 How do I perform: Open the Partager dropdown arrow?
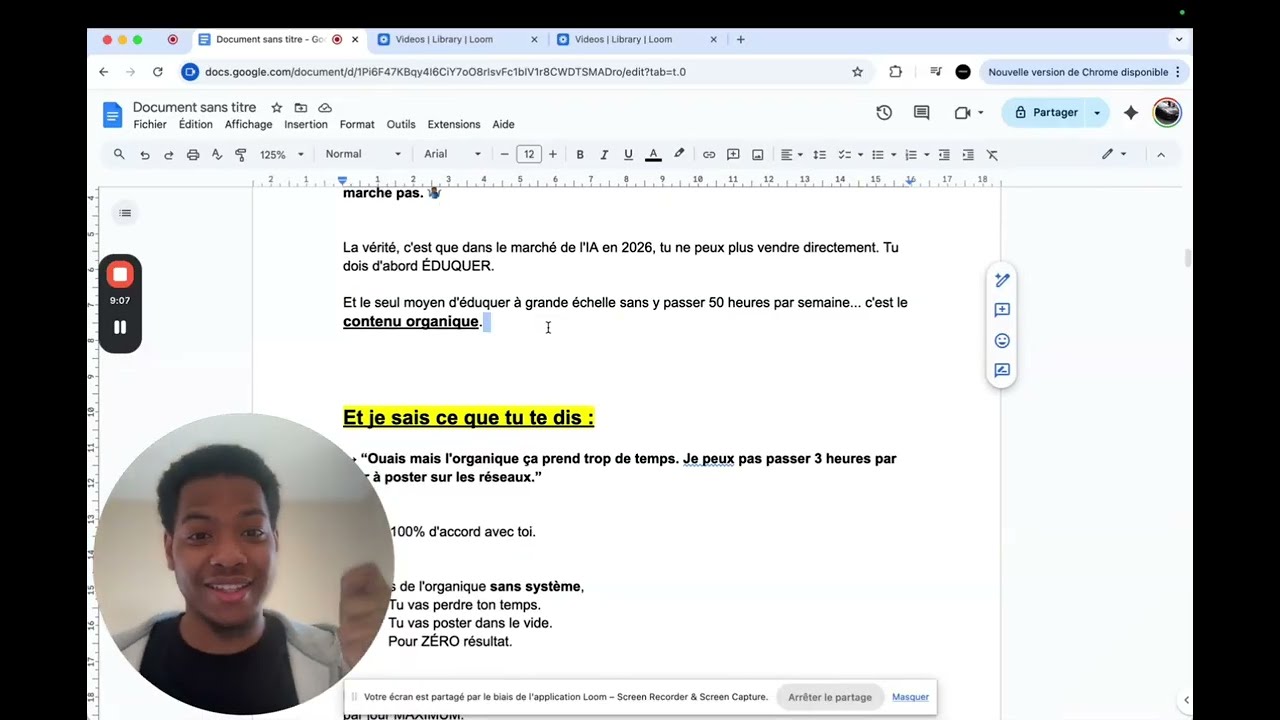tap(1097, 112)
